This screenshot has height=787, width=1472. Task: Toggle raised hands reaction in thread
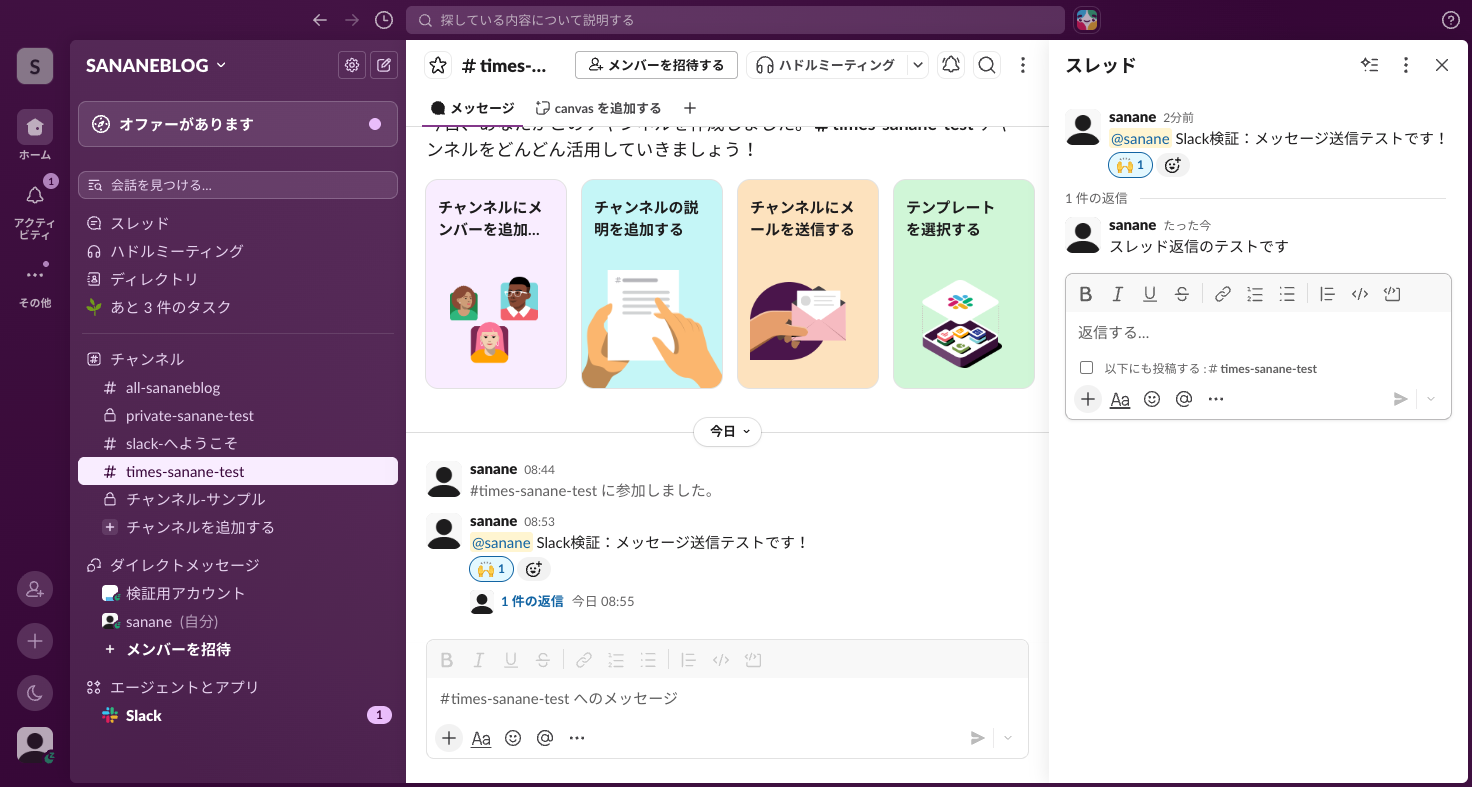pyautogui.click(x=1131, y=165)
